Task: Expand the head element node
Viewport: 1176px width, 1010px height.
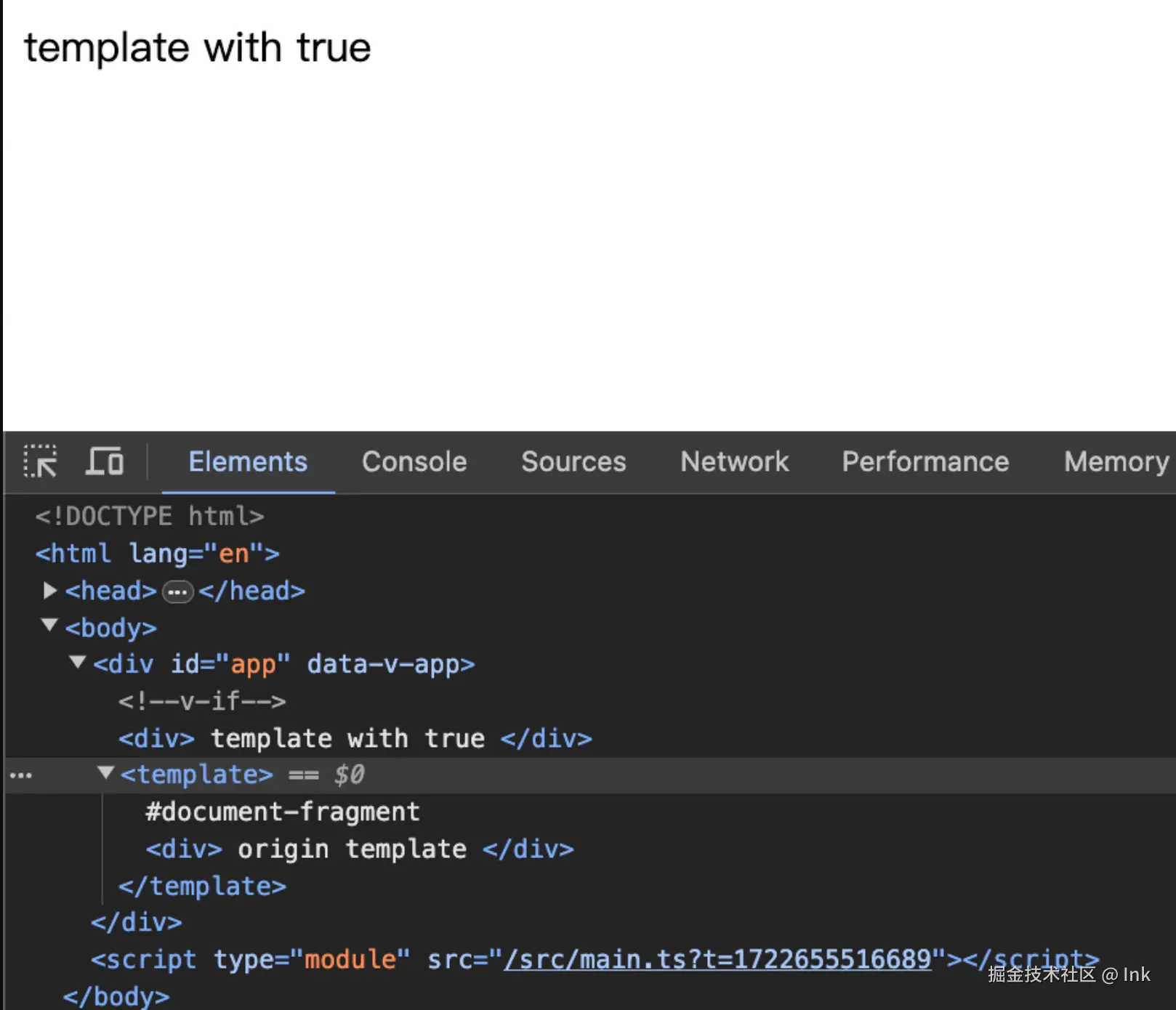Action: 49,591
